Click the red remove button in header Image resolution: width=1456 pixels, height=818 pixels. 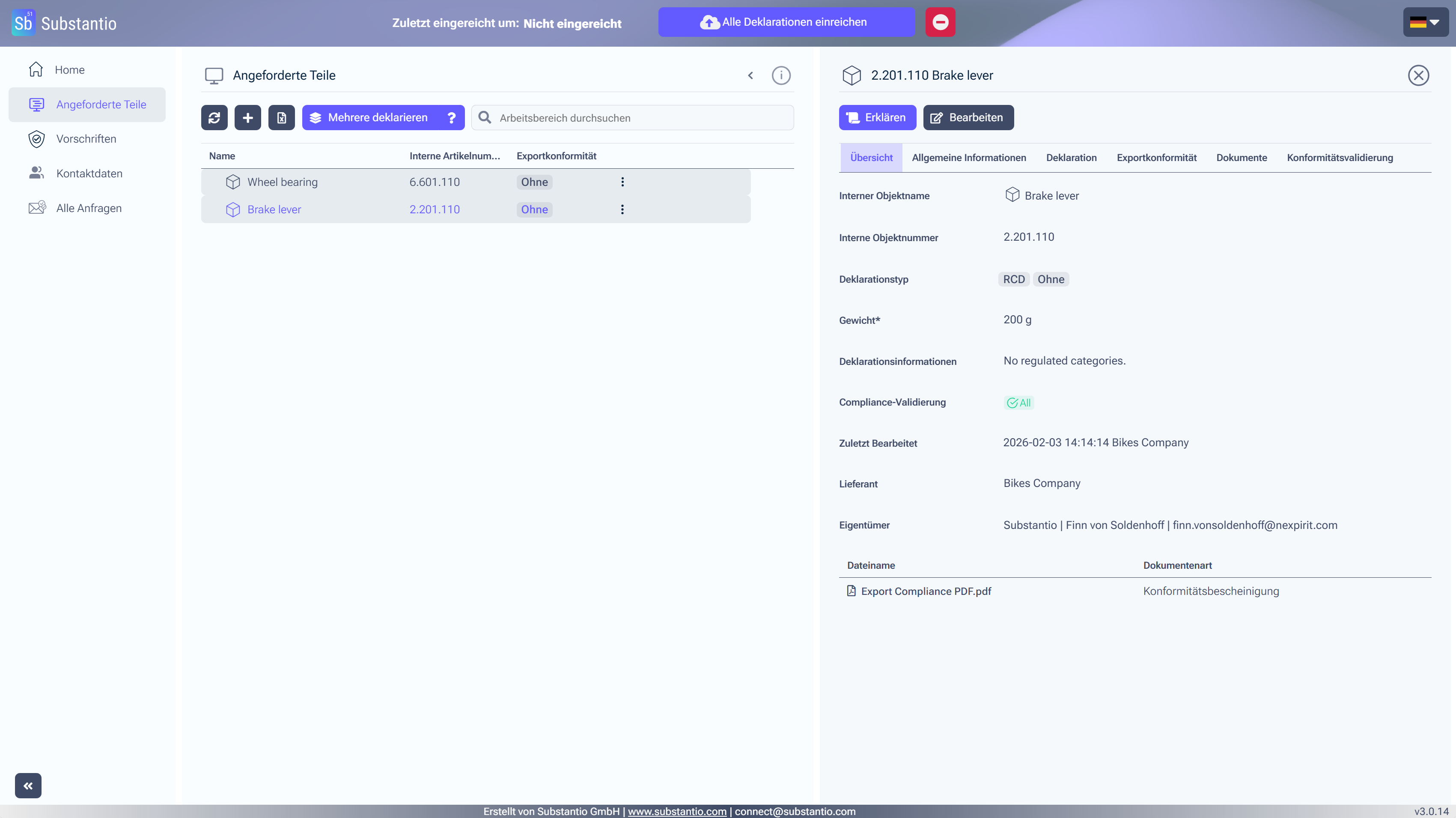(940, 22)
